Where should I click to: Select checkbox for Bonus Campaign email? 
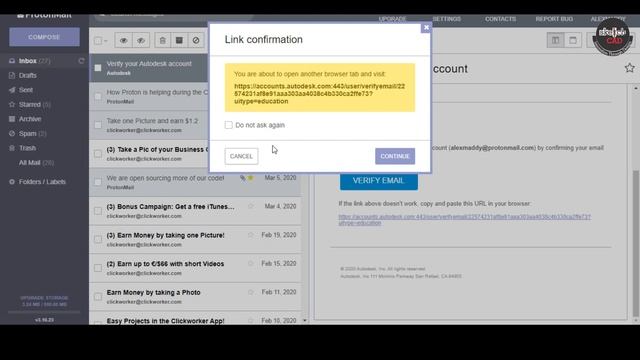coord(98,211)
